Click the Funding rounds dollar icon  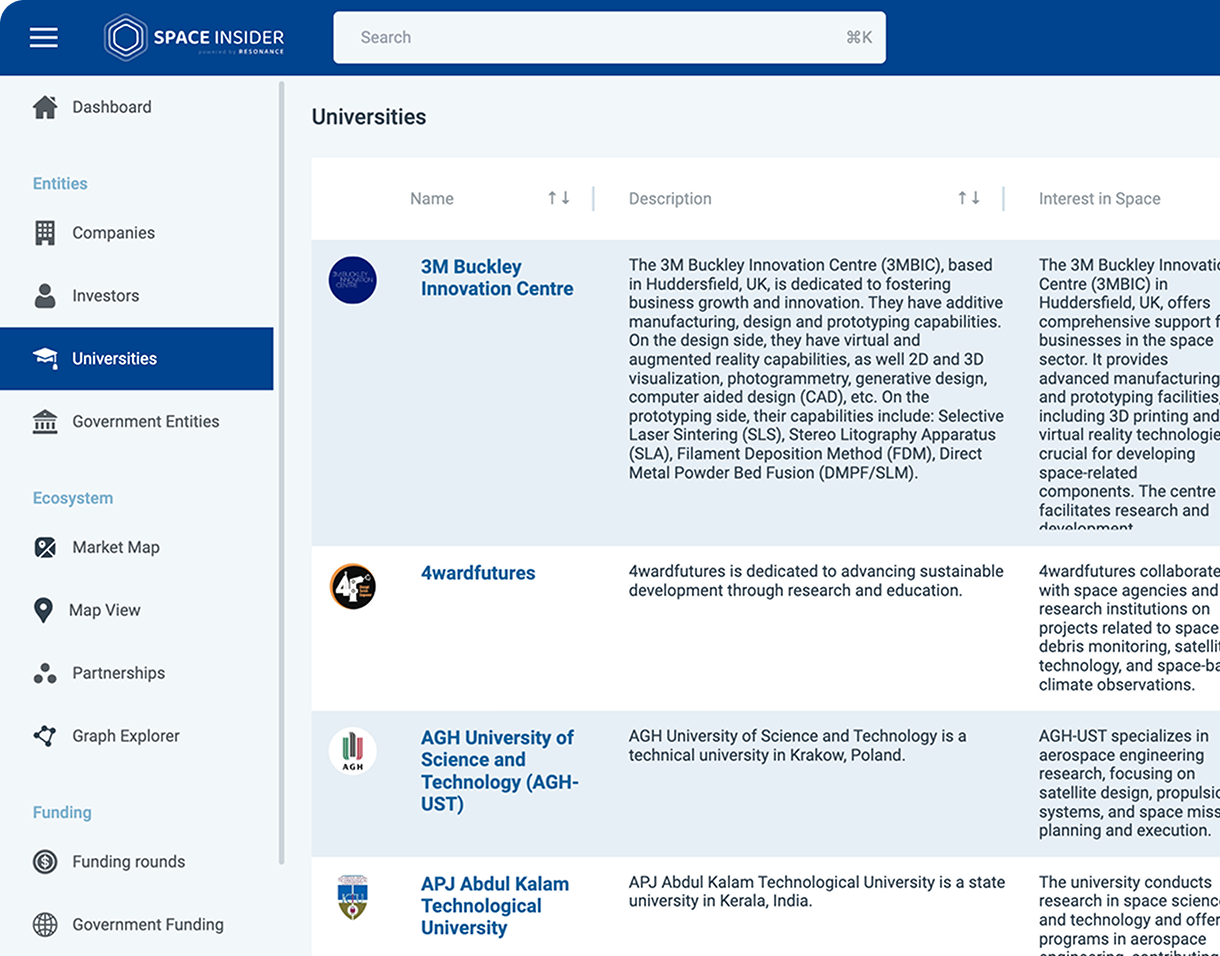[45, 862]
